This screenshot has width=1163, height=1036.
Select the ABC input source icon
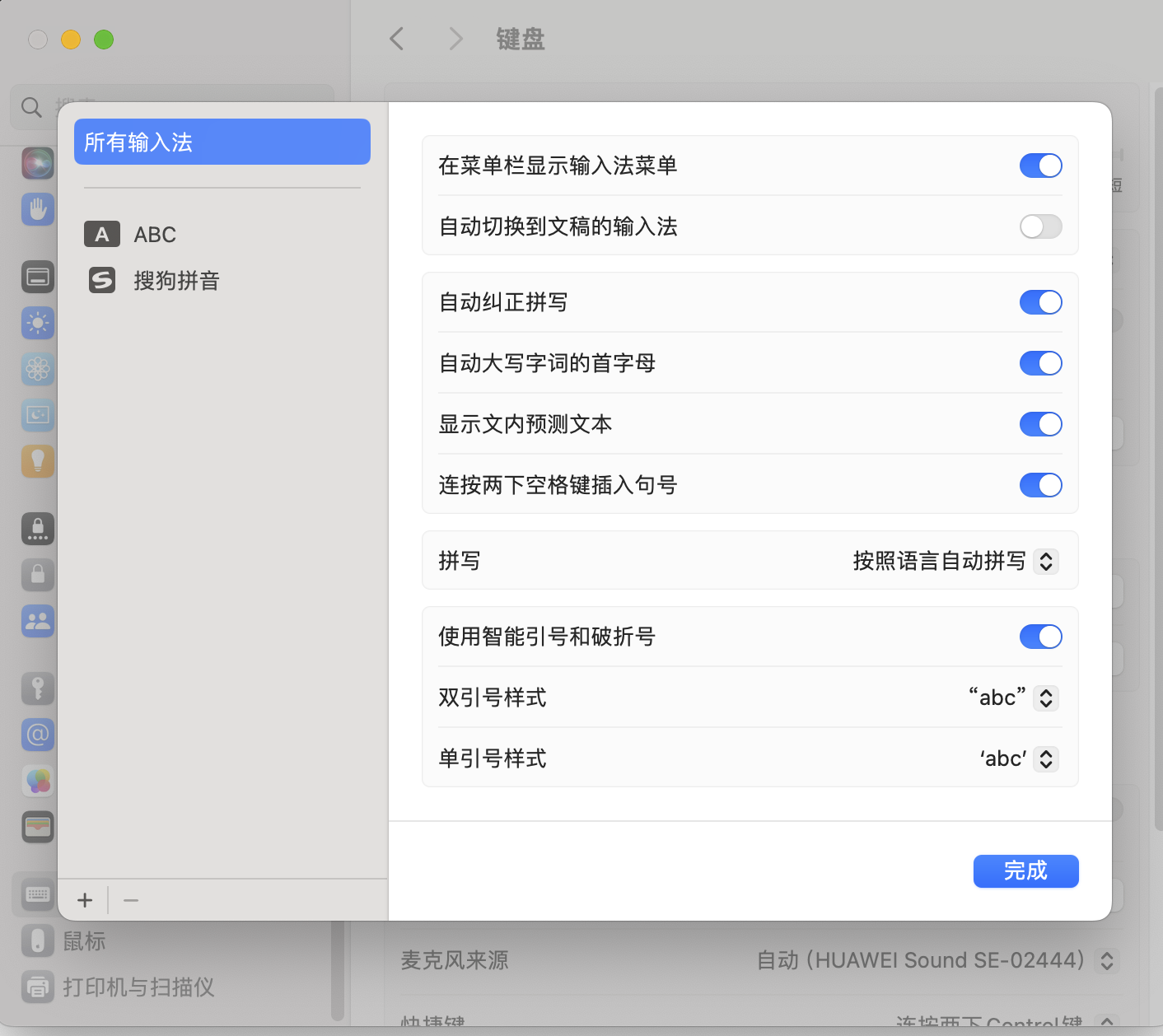[102, 235]
